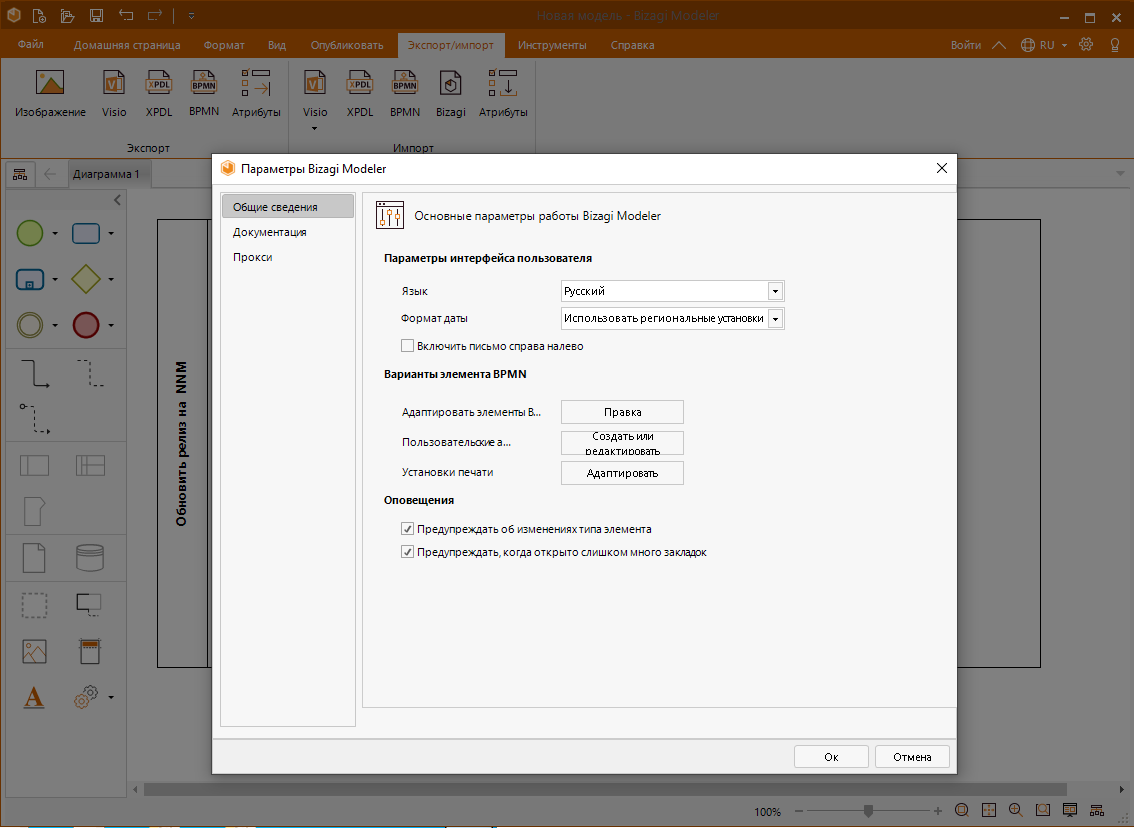This screenshot has width=1134, height=828.
Task: Export diagram as Image
Action: click(50, 93)
